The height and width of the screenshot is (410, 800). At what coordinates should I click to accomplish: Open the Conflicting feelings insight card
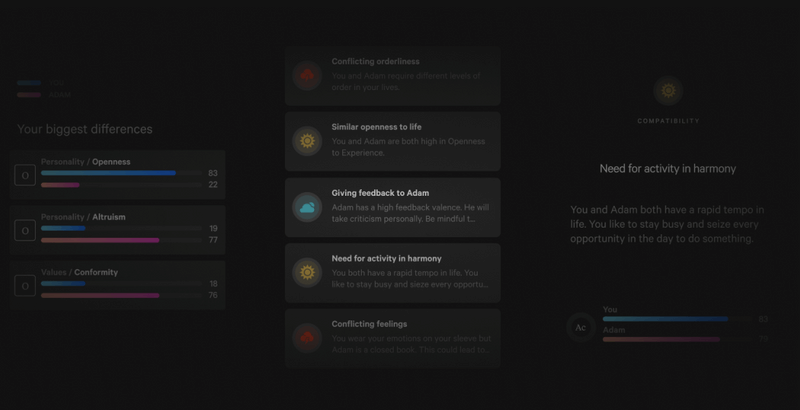pyautogui.click(x=393, y=338)
